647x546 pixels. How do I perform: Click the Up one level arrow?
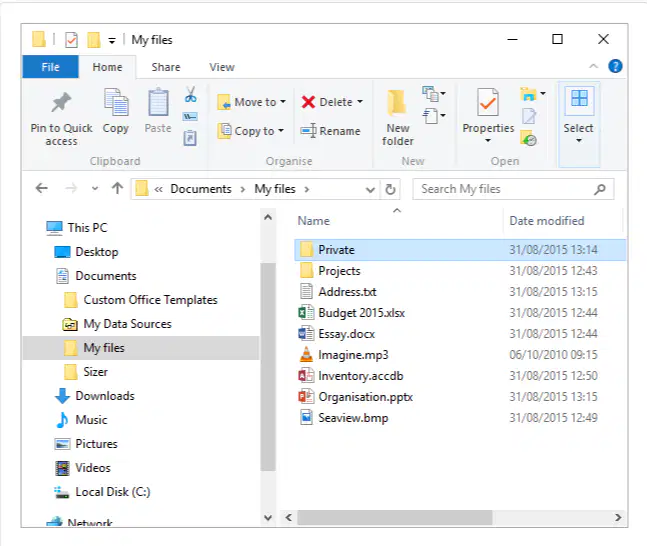[118, 189]
